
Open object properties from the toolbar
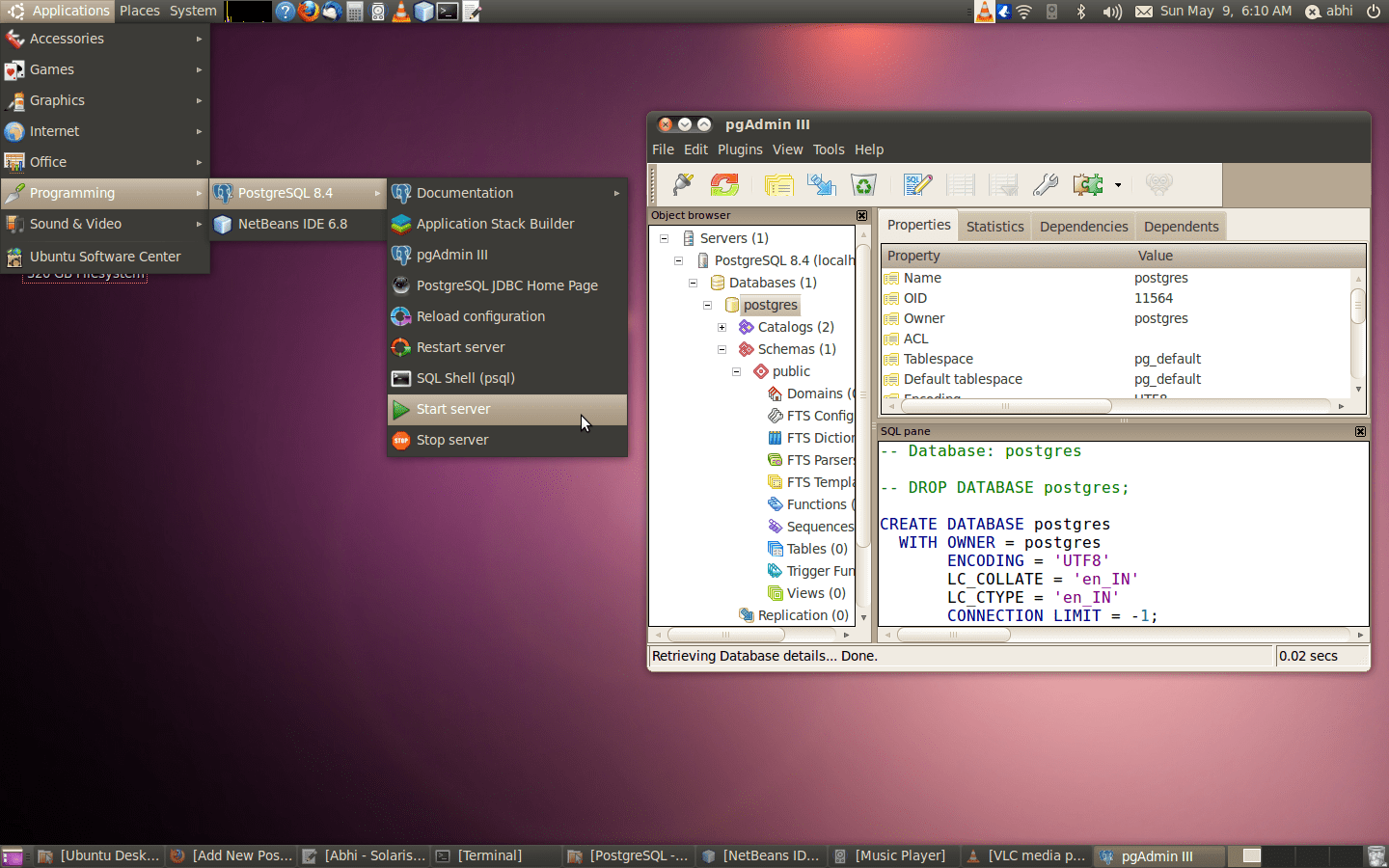(778, 184)
